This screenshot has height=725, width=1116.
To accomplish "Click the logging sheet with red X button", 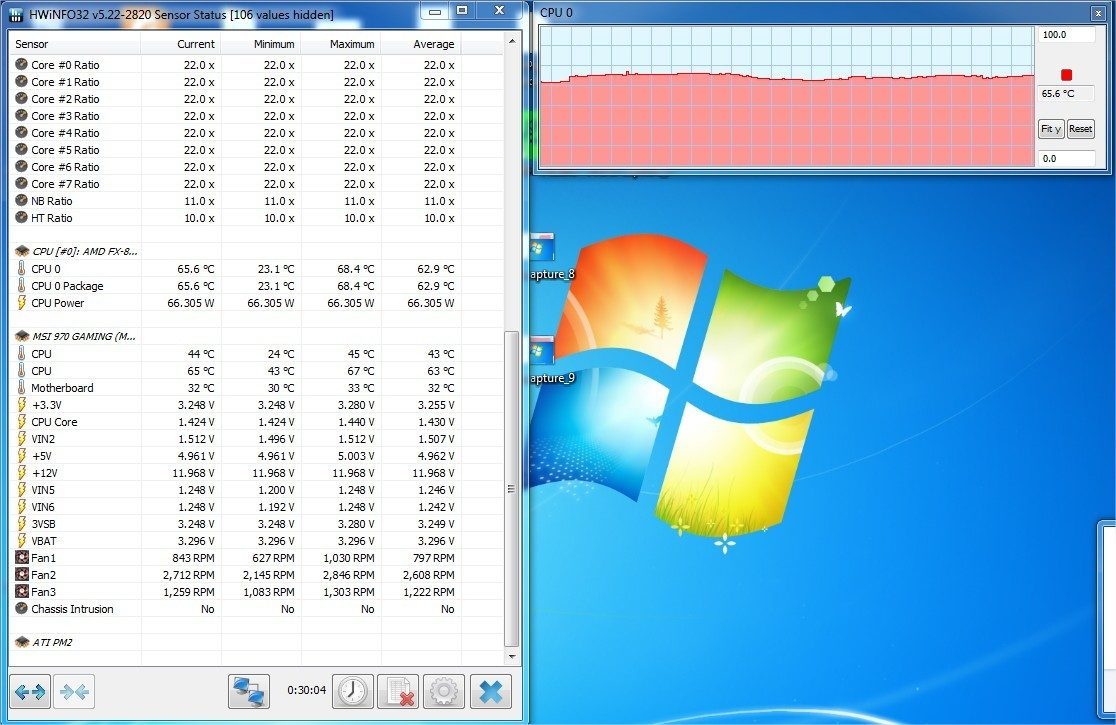I will point(398,692).
